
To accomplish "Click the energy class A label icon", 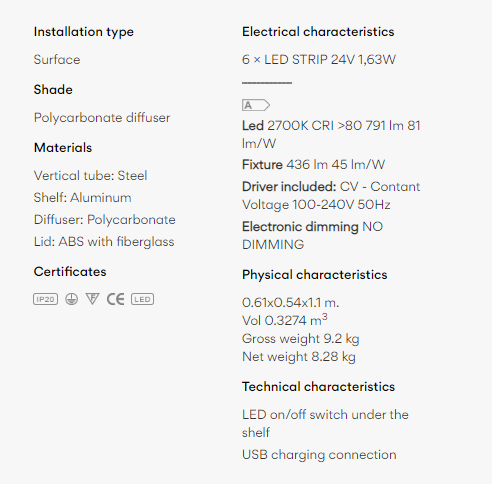I will [256, 105].
